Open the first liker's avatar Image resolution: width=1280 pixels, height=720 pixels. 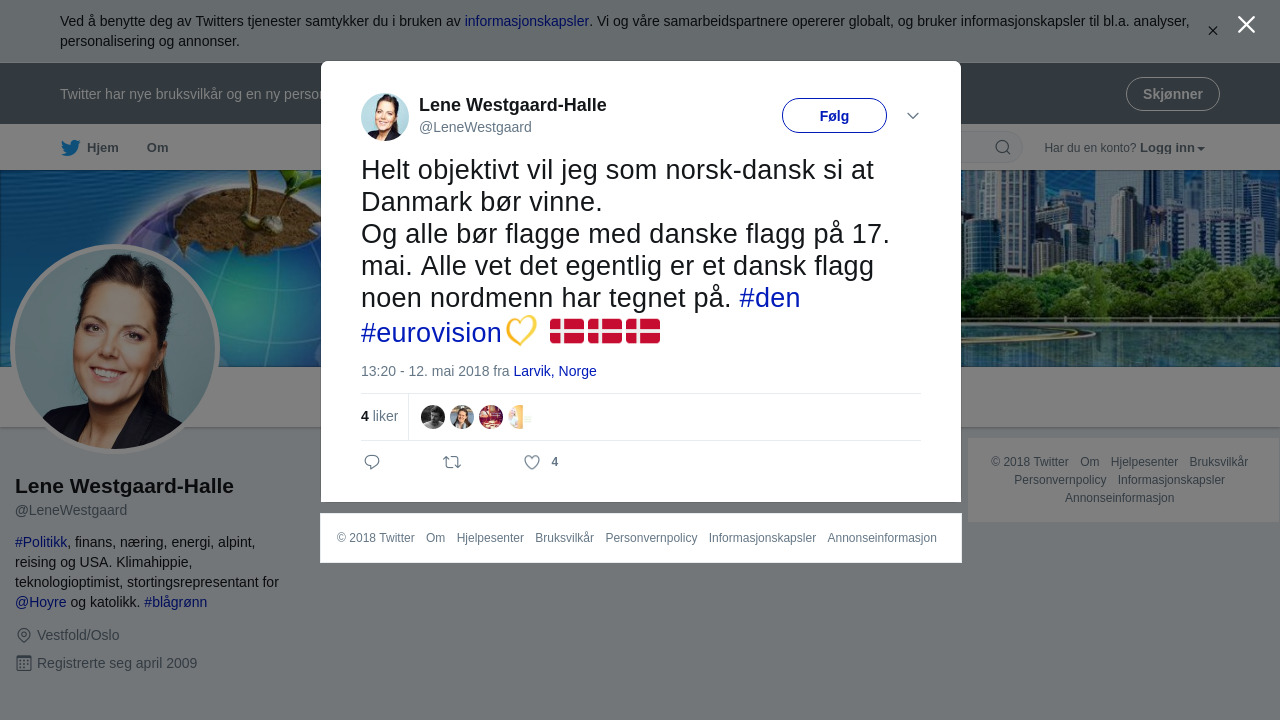coord(433,417)
